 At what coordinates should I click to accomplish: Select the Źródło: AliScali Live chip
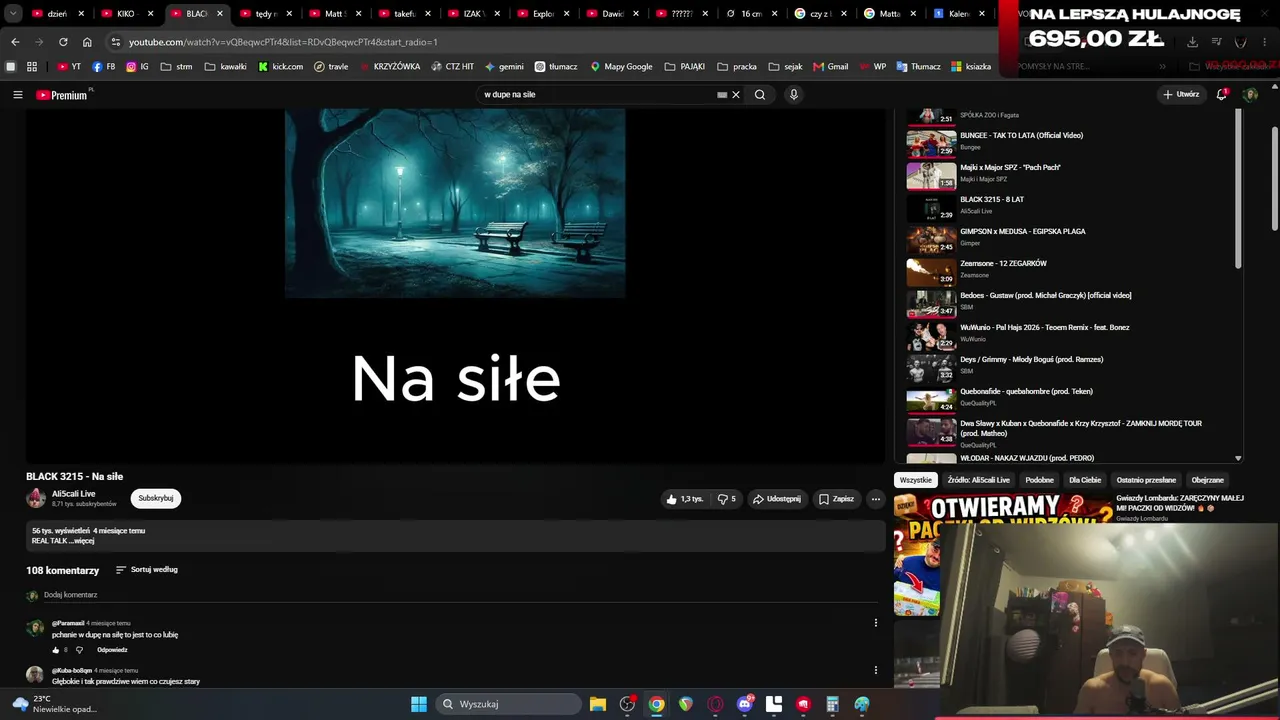pyautogui.click(x=979, y=480)
